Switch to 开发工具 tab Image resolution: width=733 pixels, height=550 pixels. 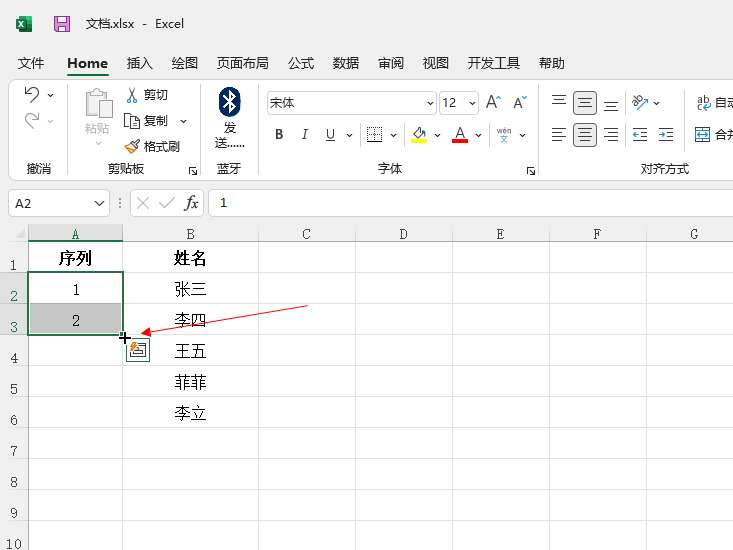(494, 63)
